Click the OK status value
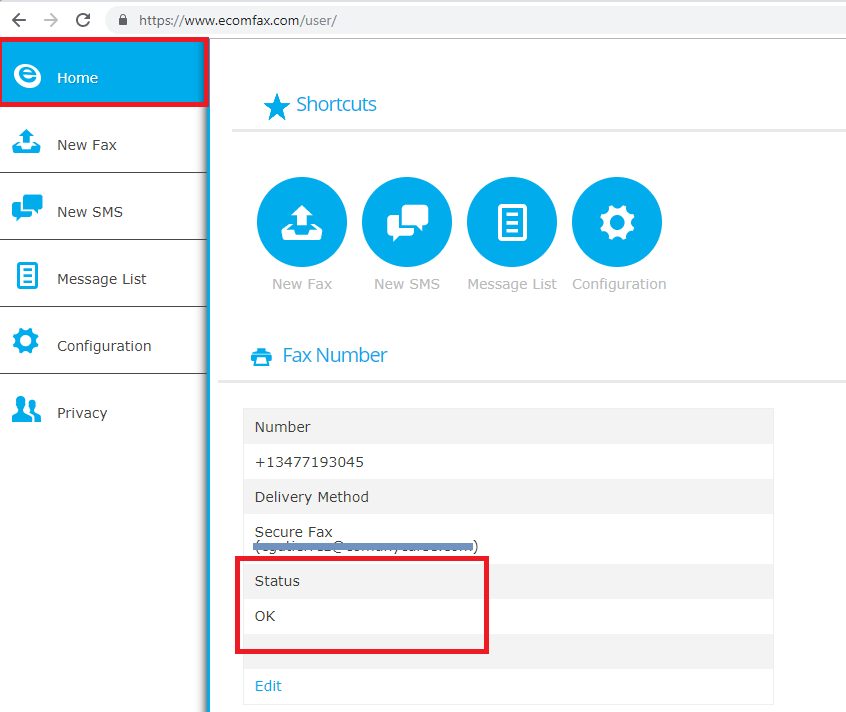This screenshot has height=712, width=846. [x=265, y=617]
